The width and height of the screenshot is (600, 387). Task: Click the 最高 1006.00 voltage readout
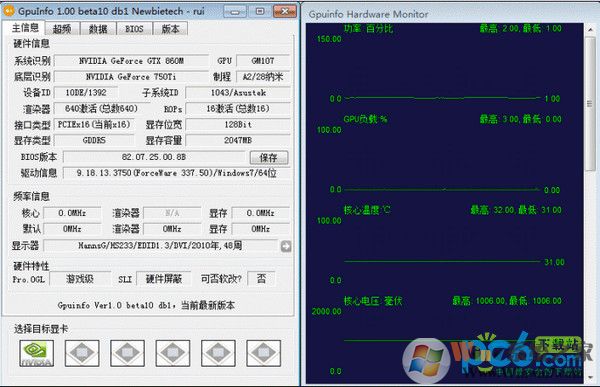coord(507,301)
